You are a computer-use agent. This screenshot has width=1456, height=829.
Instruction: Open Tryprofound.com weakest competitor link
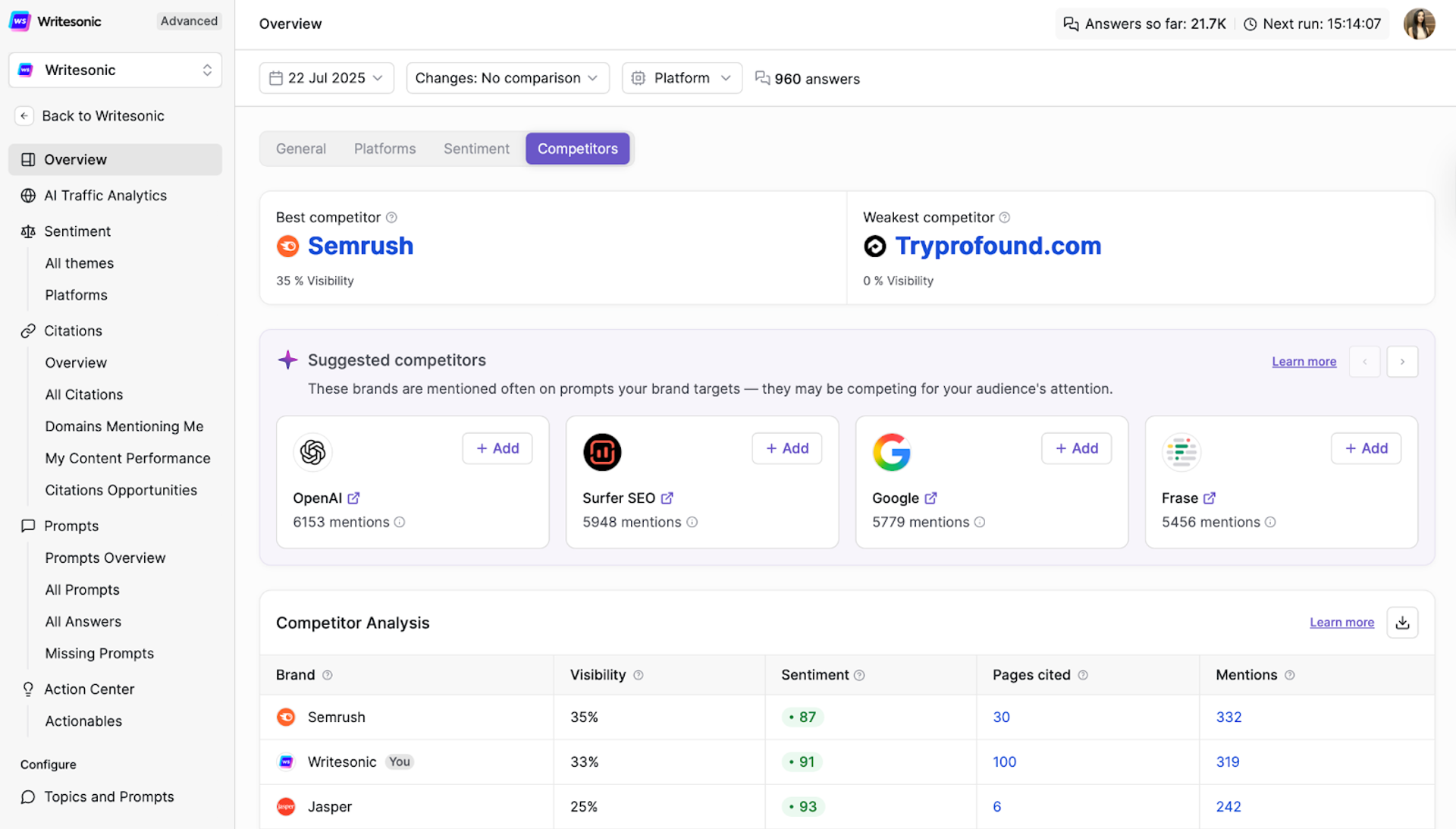[x=998, y=246]
